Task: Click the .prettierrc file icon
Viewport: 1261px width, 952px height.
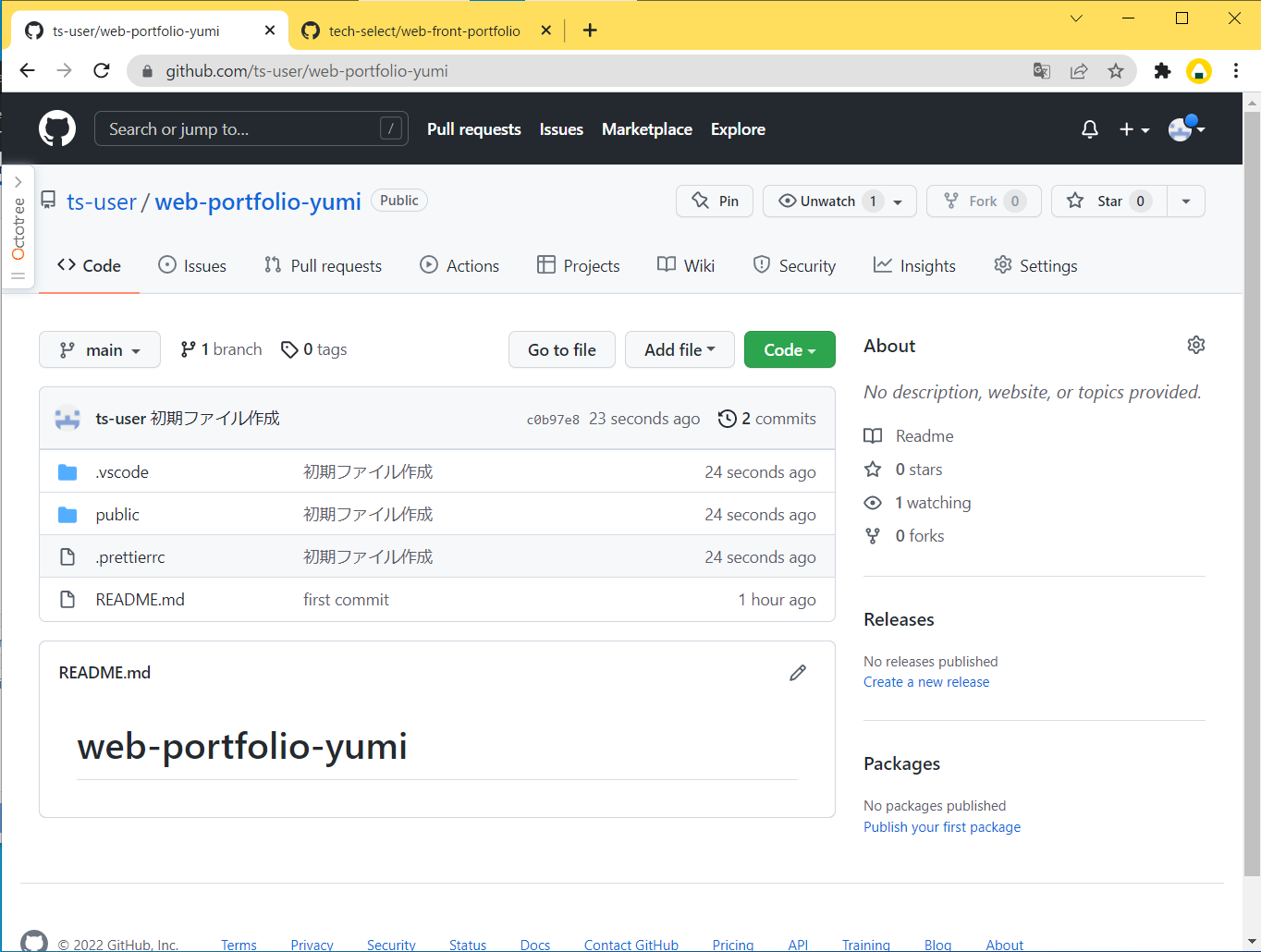Action: [67, 557]
